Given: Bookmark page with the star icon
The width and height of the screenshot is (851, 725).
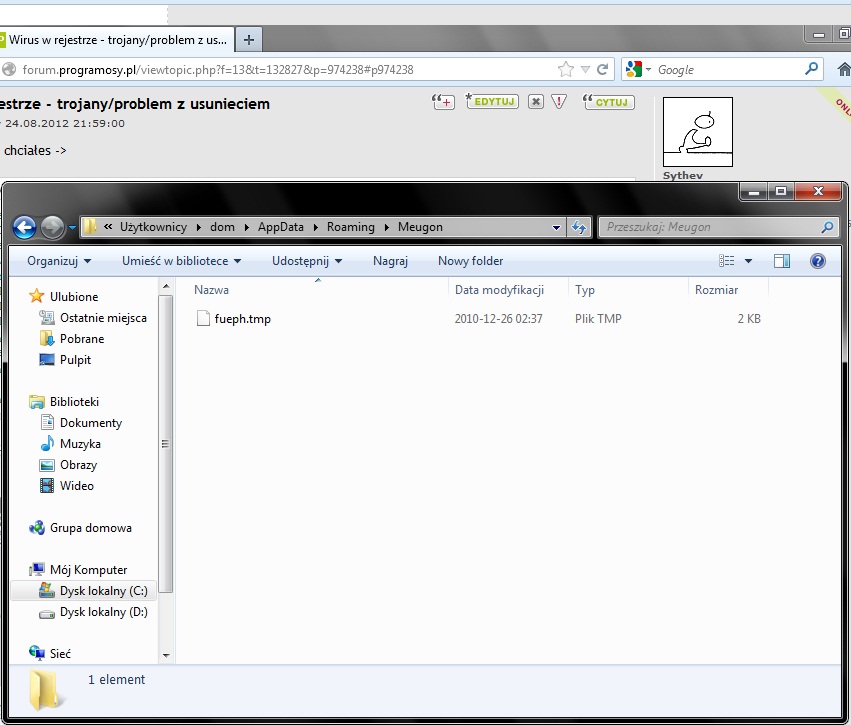Looking at the screenshot, I should pos(566,70).
